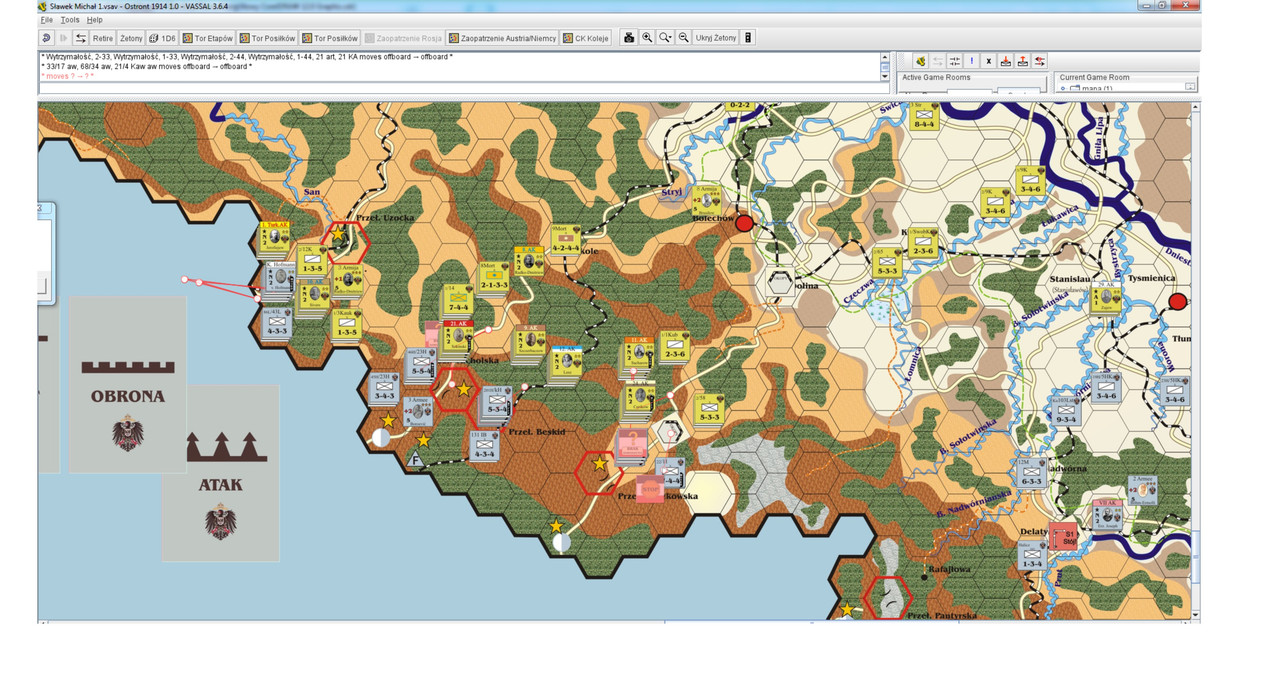Select the OBRONA defense card
This screenshot has width=1280, height=693.
click(127, 384)
